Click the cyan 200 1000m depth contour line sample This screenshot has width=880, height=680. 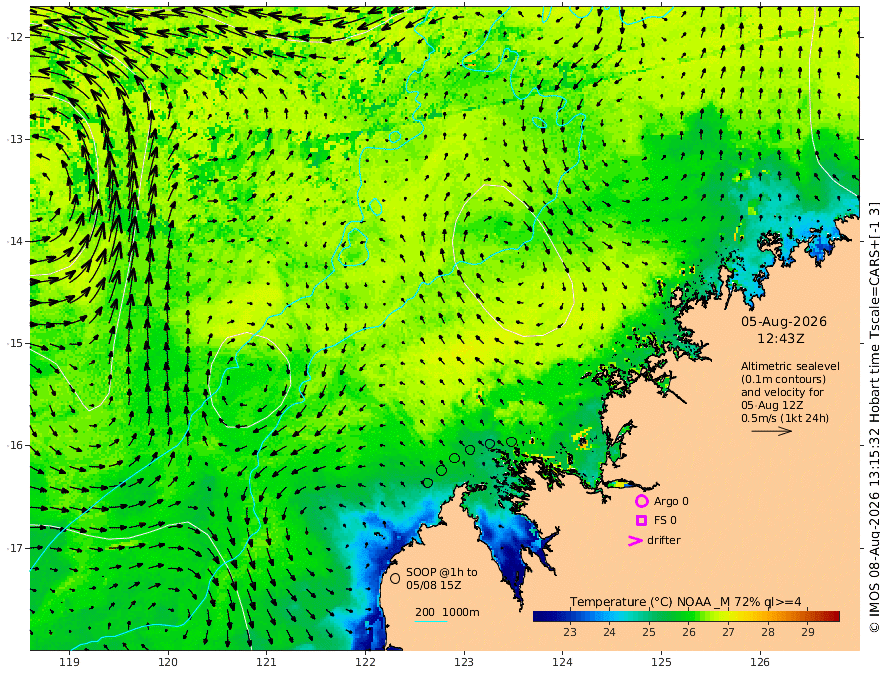[x=431, y=621]
